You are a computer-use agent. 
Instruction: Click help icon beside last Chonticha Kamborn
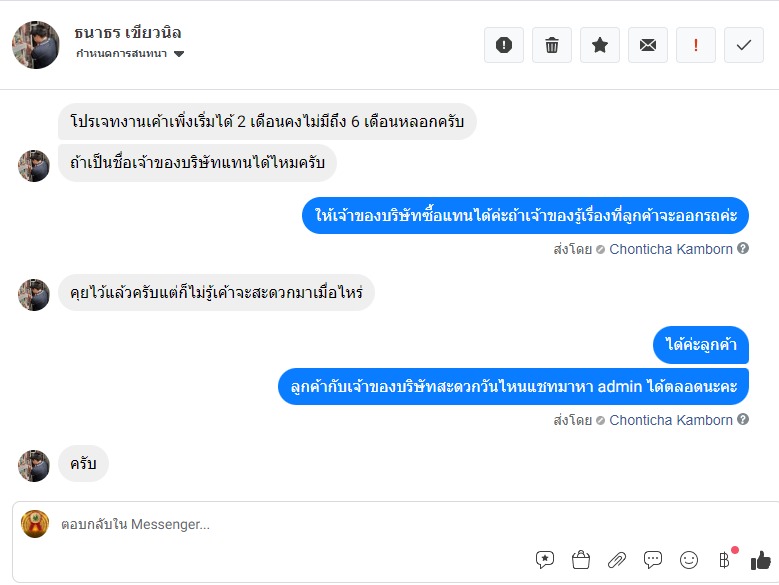[x=743, y=420]
